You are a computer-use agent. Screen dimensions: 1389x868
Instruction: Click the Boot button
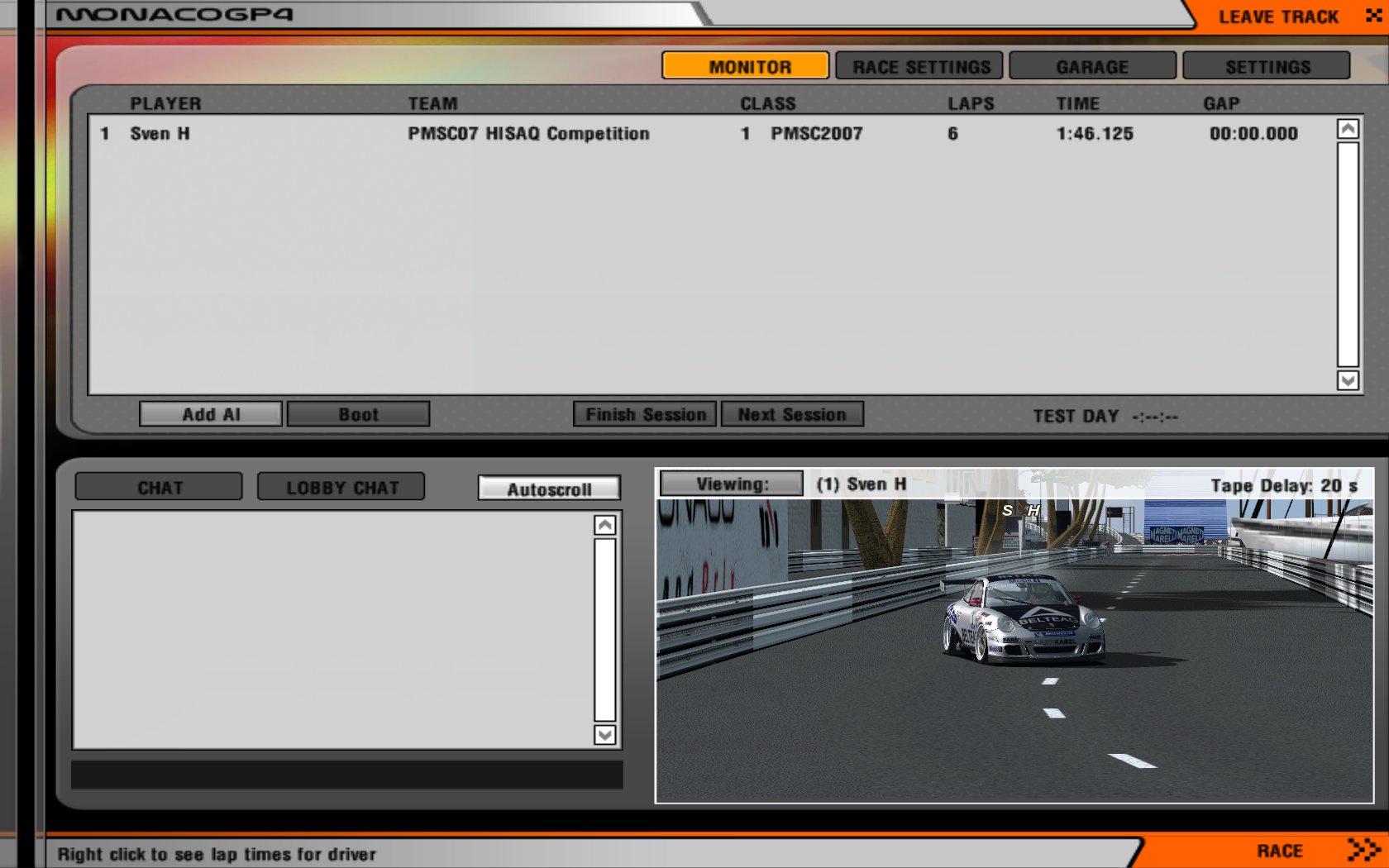(358, 414)
